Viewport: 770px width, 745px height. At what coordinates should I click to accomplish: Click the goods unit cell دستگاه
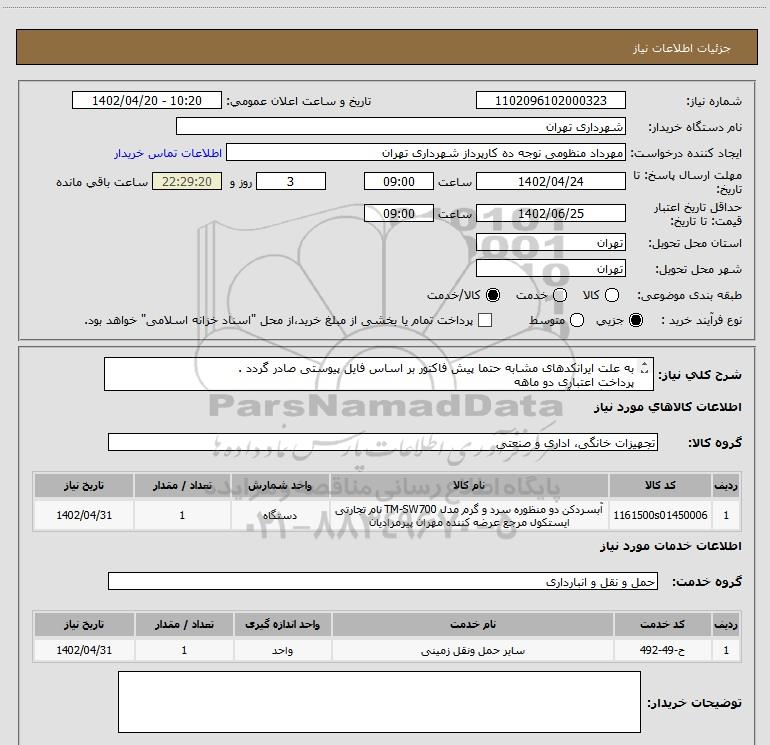click(x=280, y=515)
